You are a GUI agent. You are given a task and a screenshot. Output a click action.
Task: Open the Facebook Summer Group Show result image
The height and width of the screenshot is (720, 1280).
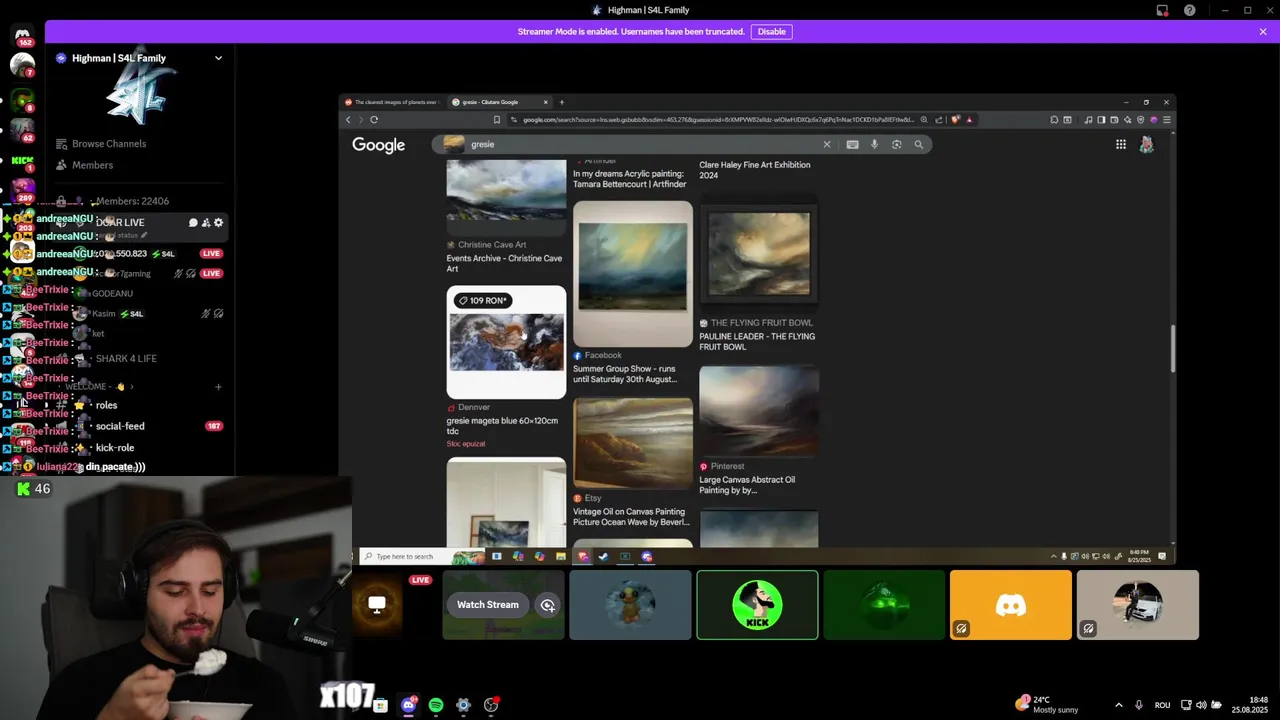(x=632, y=273)
